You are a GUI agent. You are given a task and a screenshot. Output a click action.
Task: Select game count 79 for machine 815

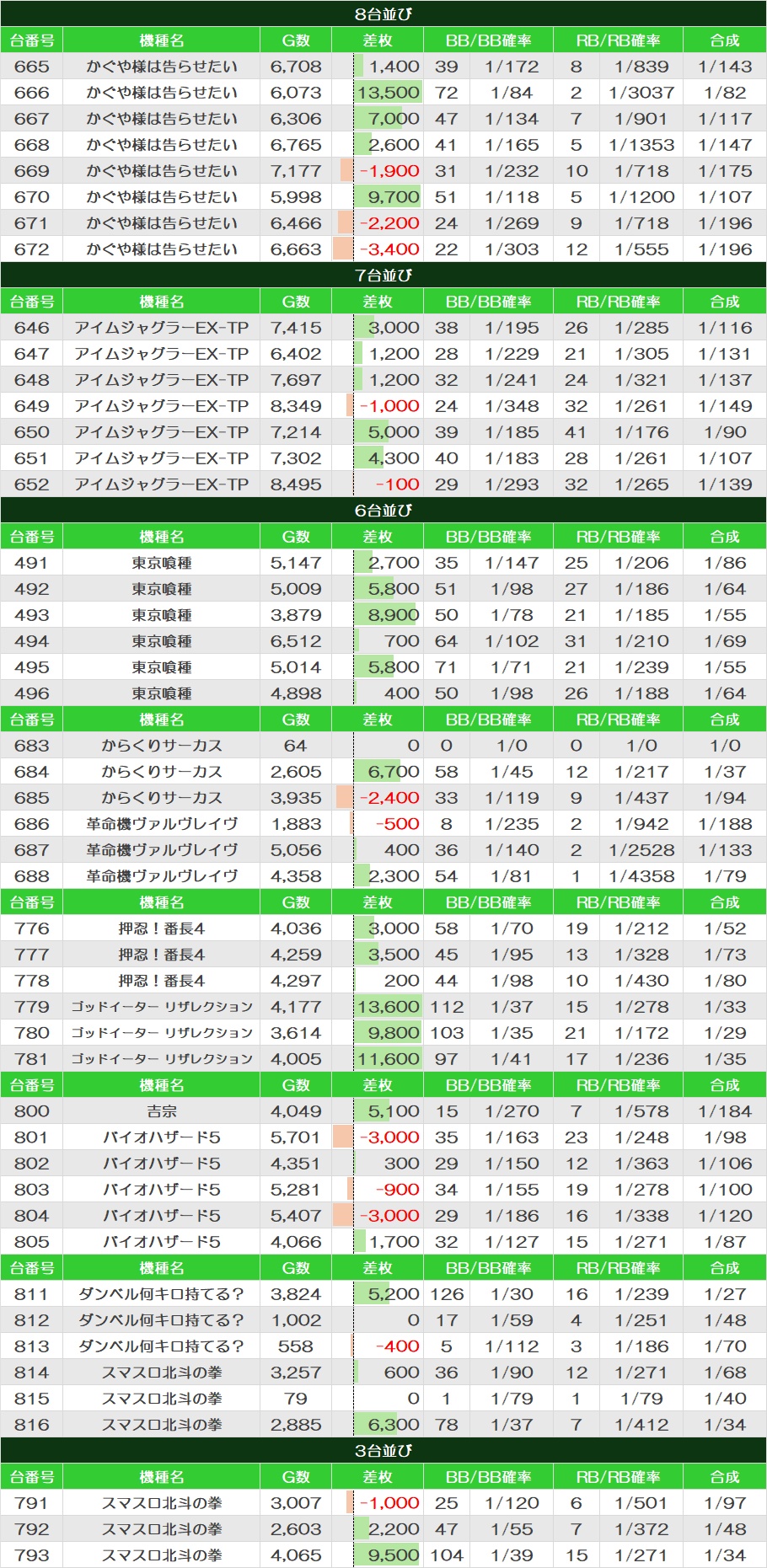point(296,1399)
